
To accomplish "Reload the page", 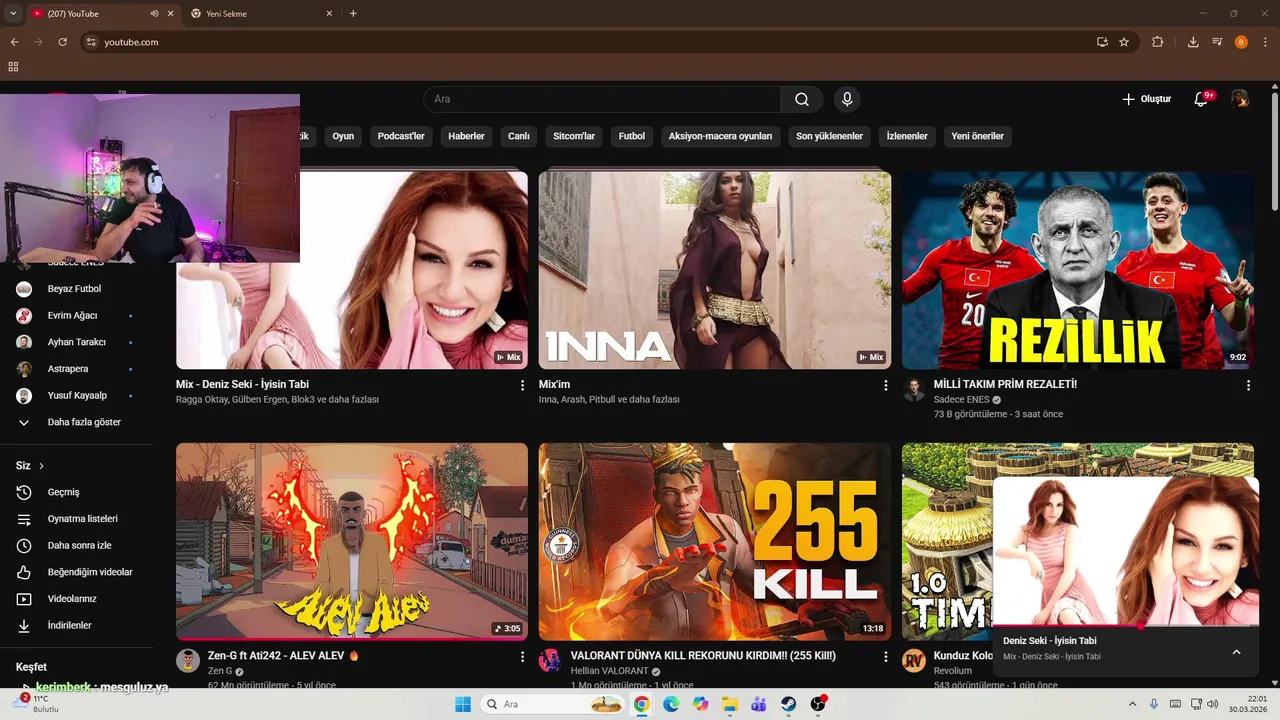I will click(x=62, y=42).
